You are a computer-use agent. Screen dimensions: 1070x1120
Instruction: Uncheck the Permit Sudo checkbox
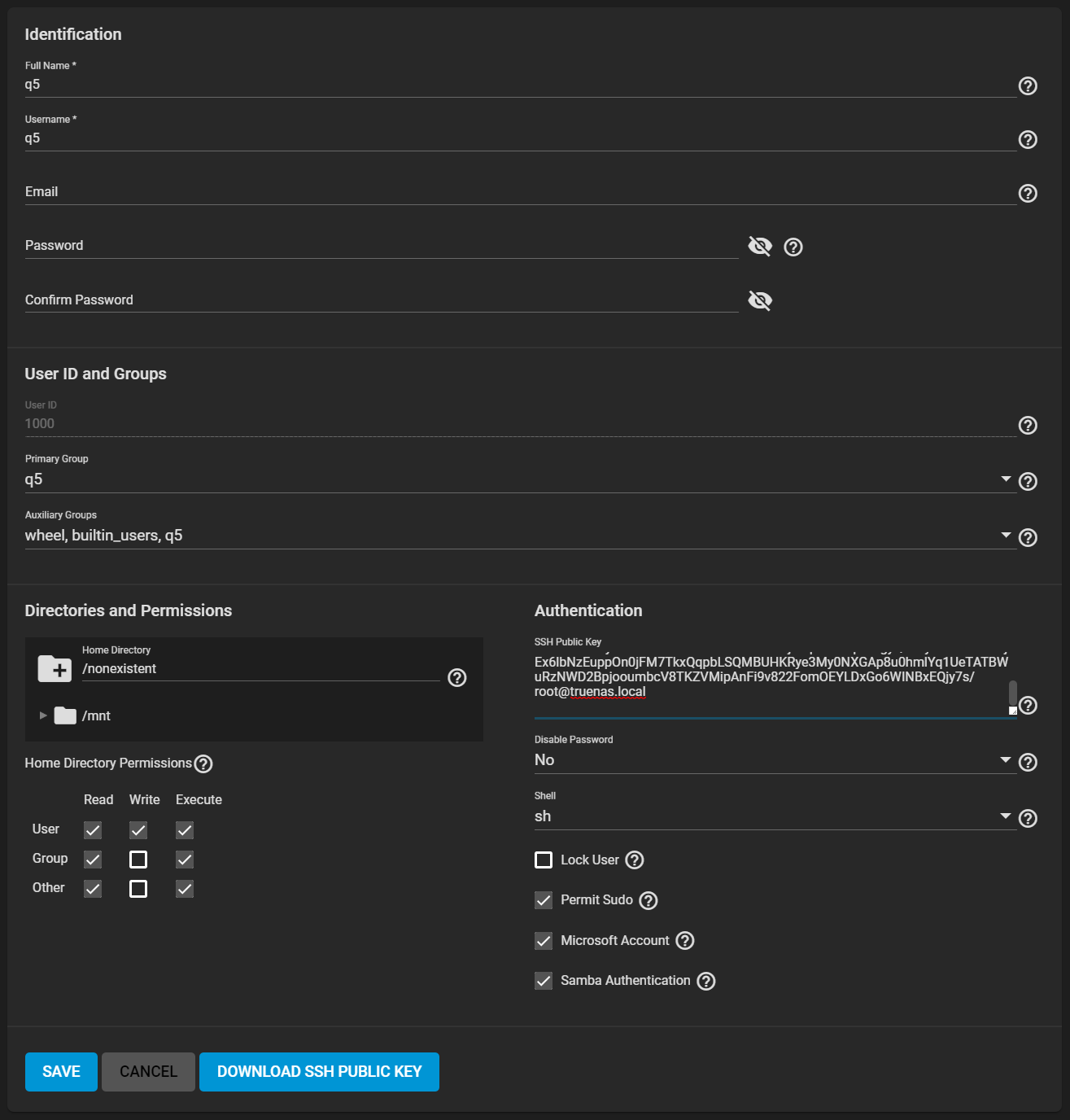[544, 900]
